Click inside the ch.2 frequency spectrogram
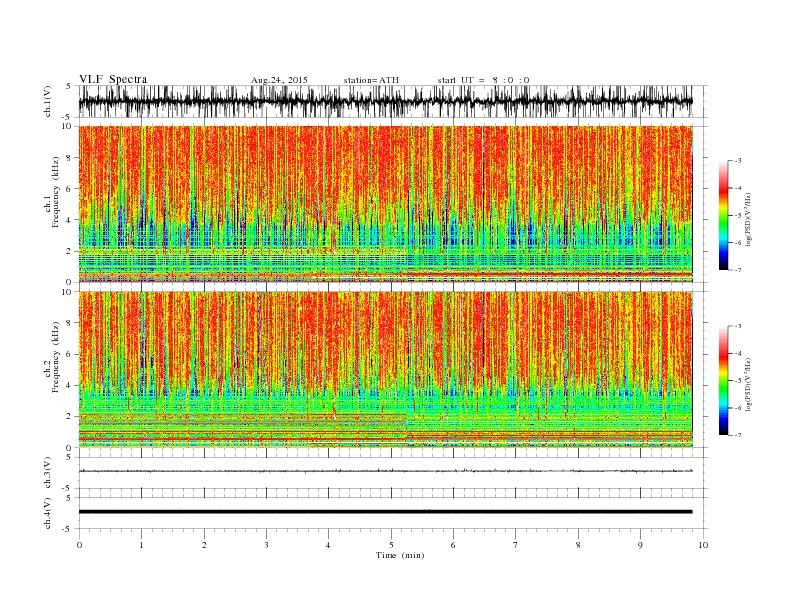The width and height of the screenshot is (792, 612). (385, 369)
